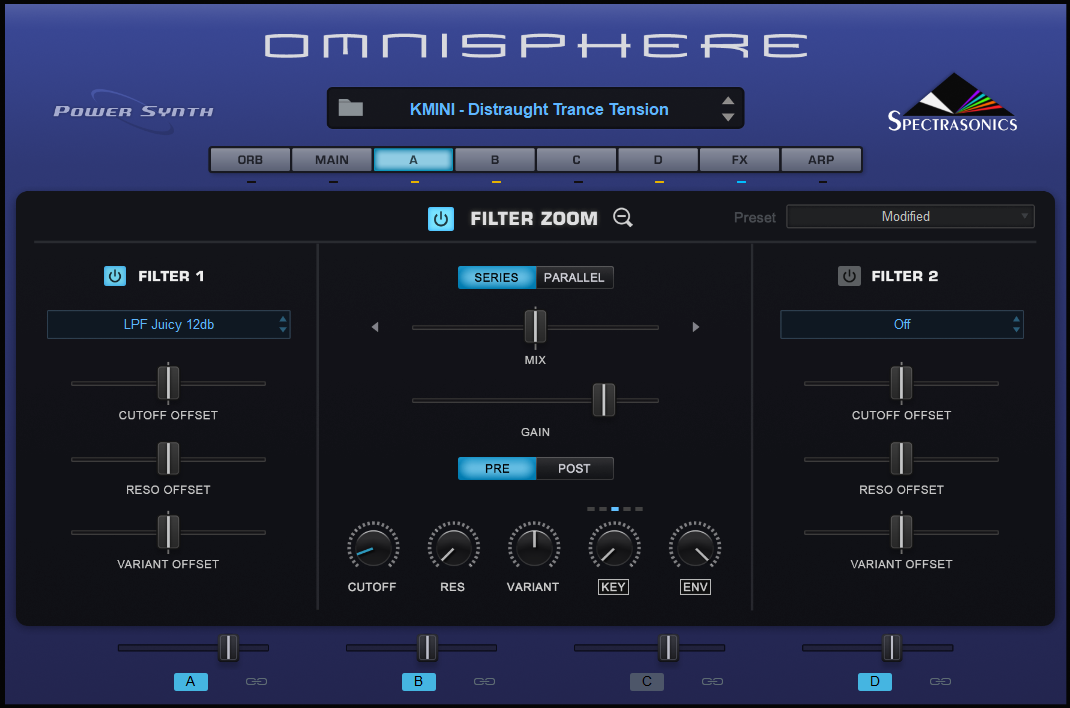
Task: Click layer D level slider at bottom
Action: [x=891, y=647]
